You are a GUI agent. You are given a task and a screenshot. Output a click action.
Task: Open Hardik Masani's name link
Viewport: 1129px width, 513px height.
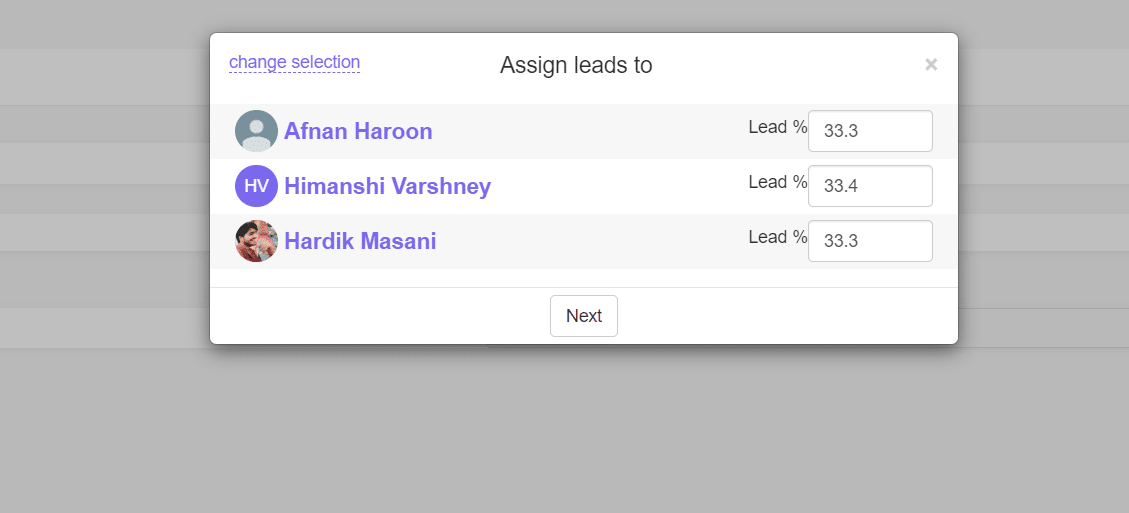point(360,241)
